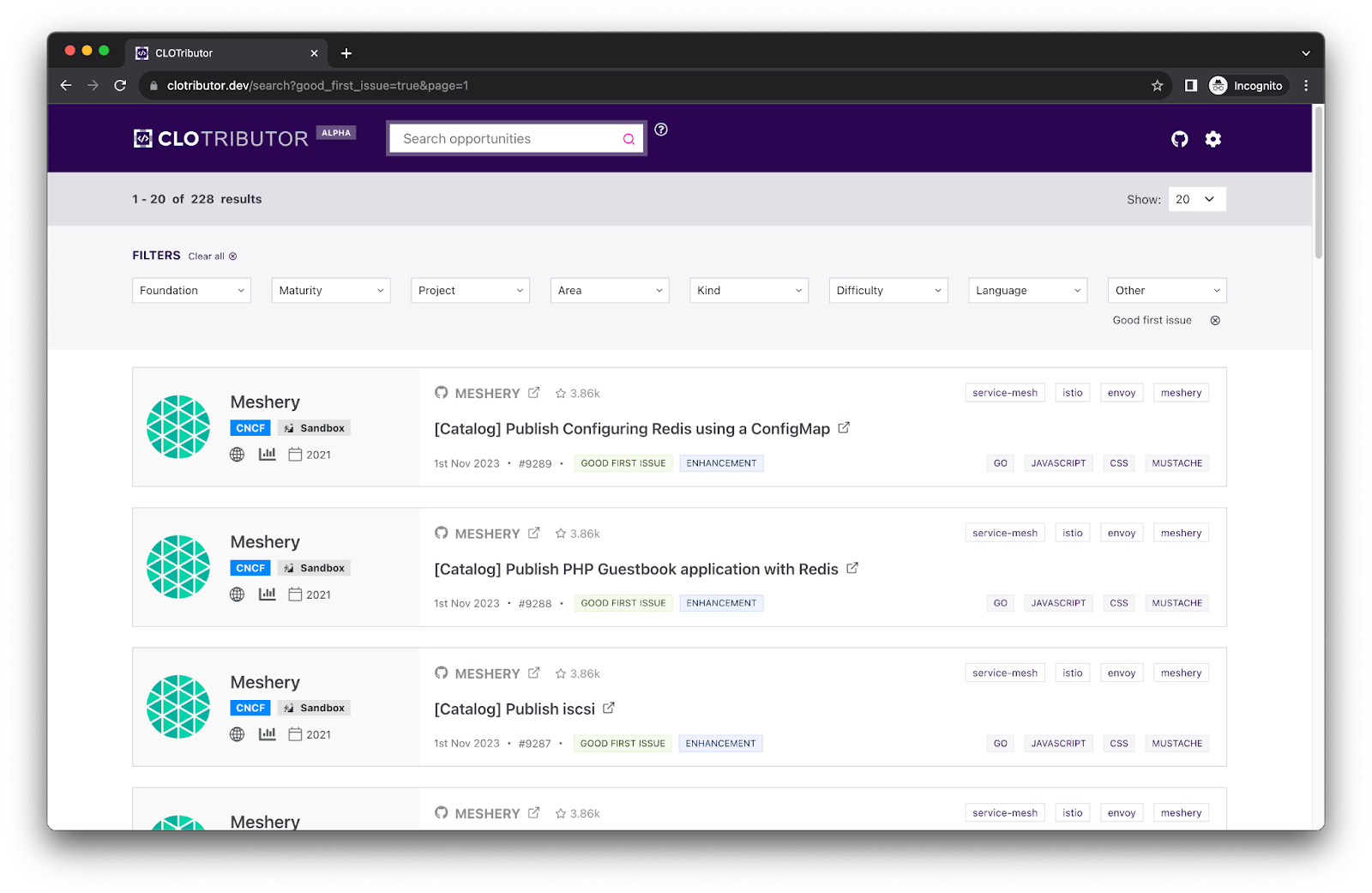The width and height of the screenshot is (1372, 893).
Task: Select ENHANCEMENT label on #9288
Action: (722, 603)
